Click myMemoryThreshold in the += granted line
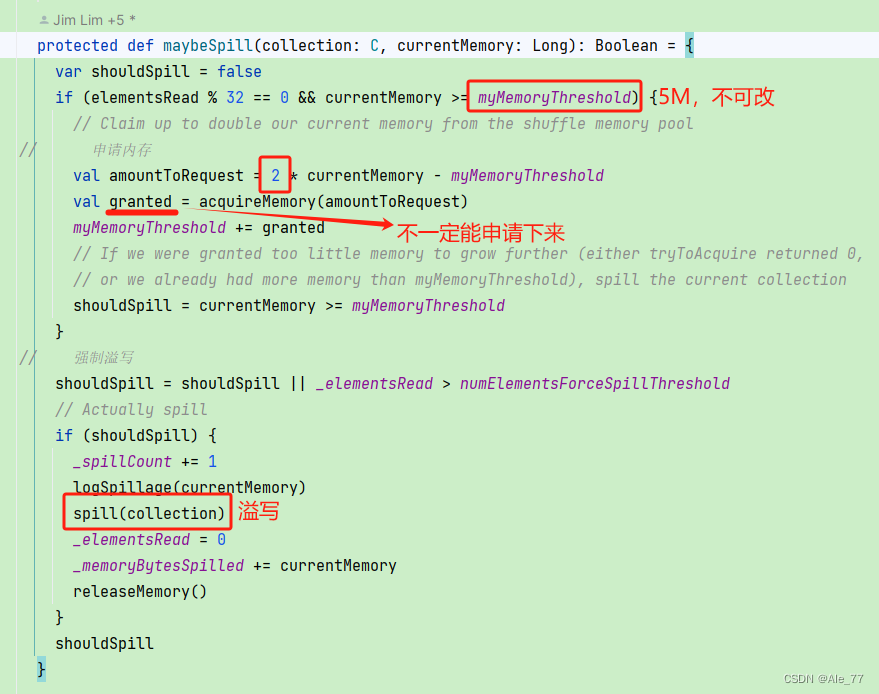Image resolution: width=879 pixels, height=694 pixels. tap(149, 228)
